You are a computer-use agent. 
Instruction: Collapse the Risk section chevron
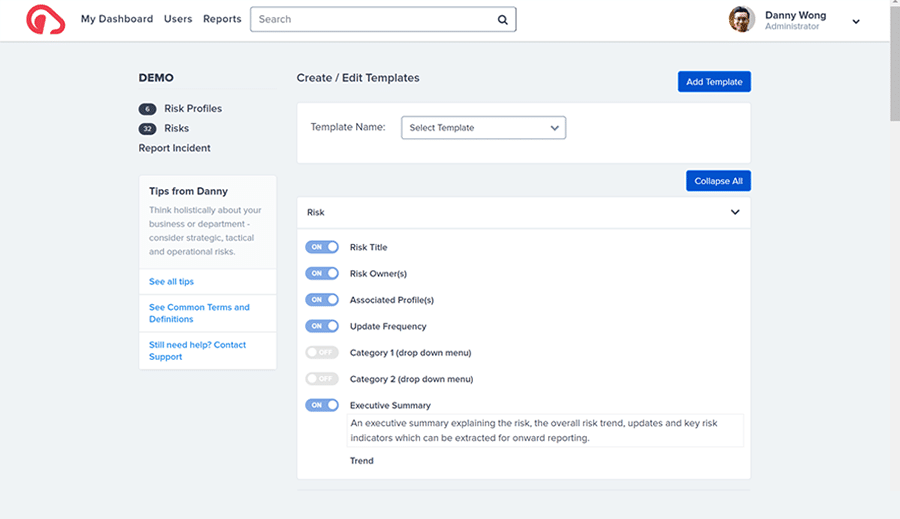coord(735,212)
